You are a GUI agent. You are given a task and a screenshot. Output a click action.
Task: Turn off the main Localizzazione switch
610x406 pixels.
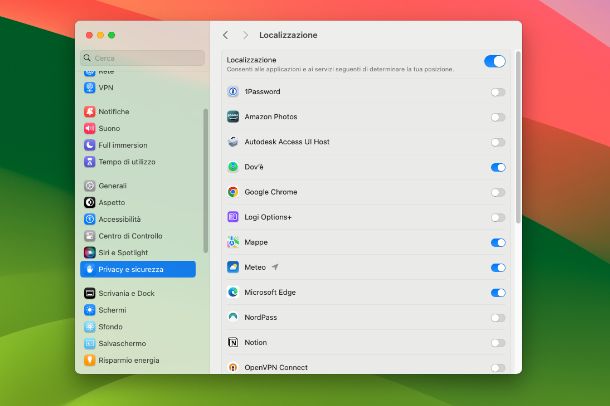(x=495, y=61)
